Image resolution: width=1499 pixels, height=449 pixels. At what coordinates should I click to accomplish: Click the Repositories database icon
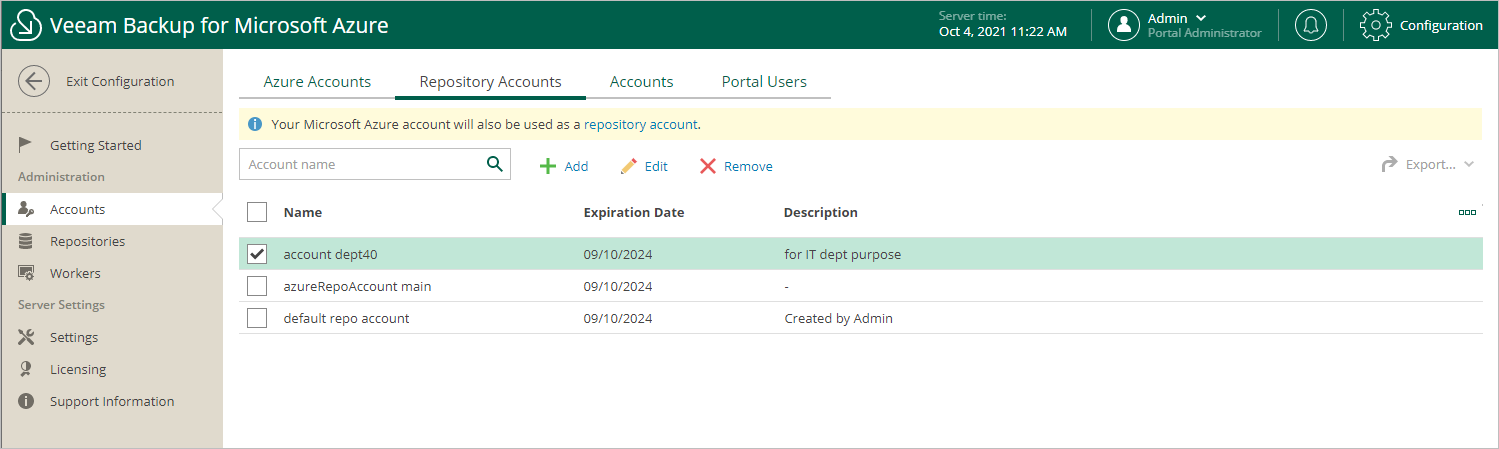coord(26,241)
